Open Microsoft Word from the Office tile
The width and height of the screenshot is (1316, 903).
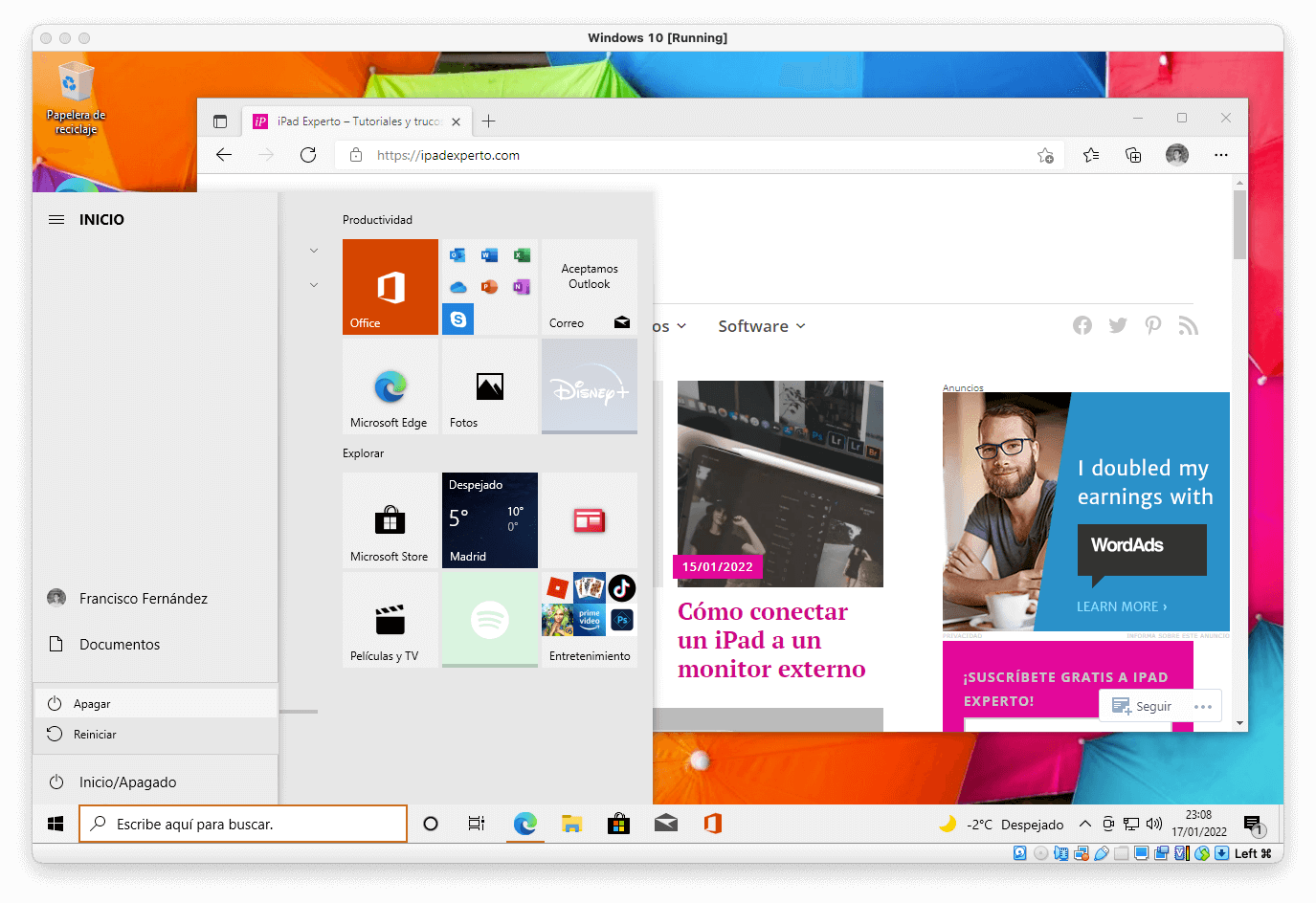489,254
